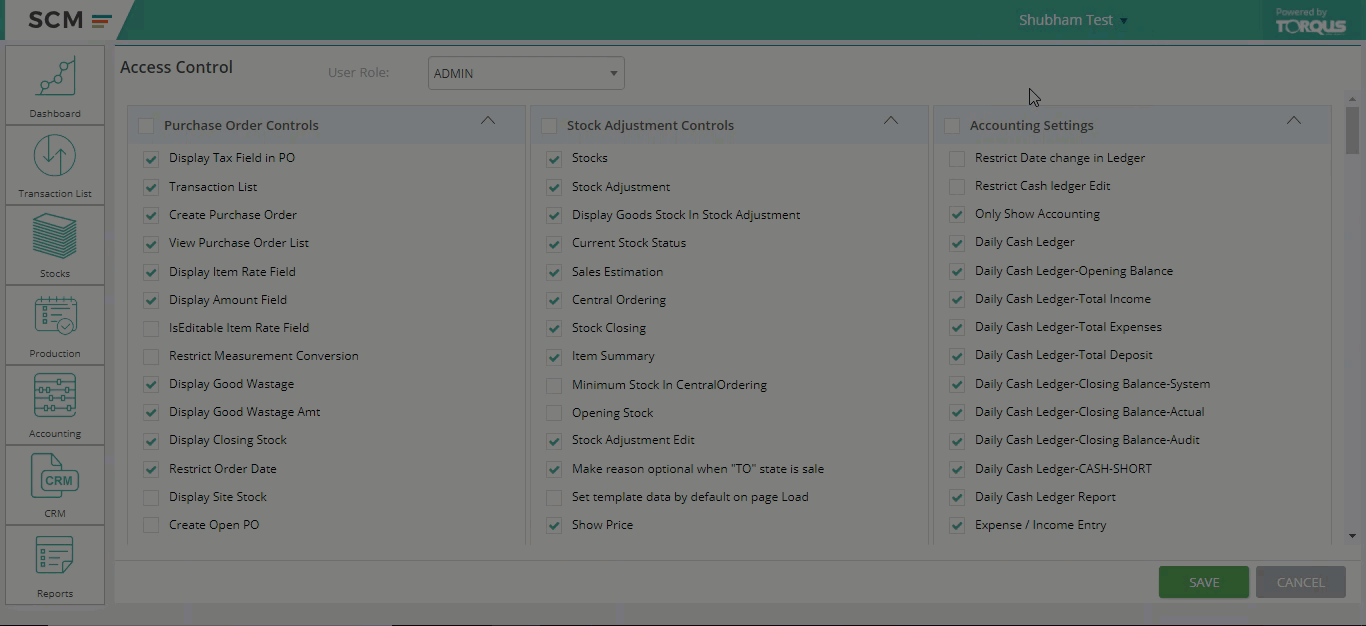Open the Transaction List sidebar icon
Screen dimensions: 1366x626
(55, 165)
